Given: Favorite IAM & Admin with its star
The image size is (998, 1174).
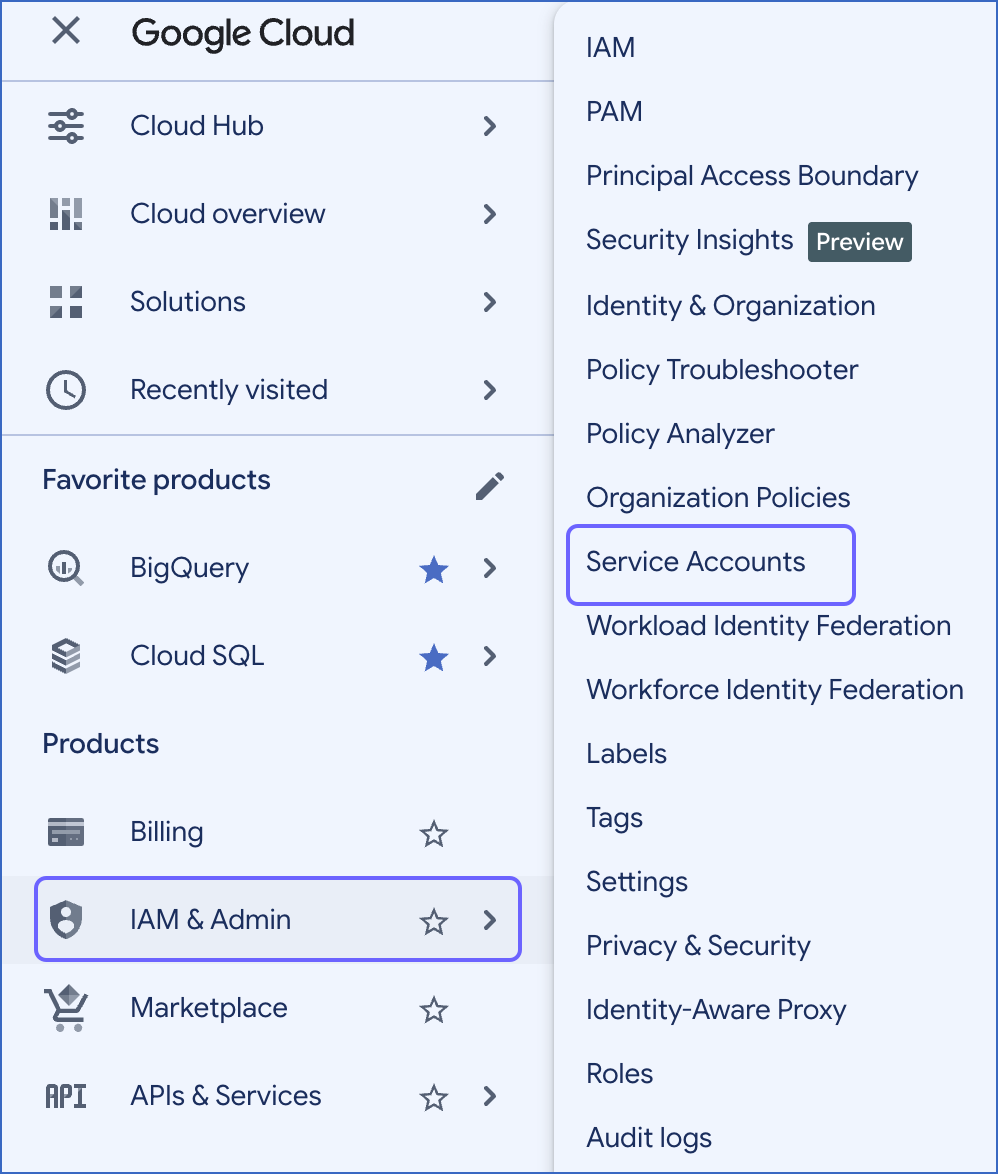Looking at the screenshot, I should (x=433, y=922).
